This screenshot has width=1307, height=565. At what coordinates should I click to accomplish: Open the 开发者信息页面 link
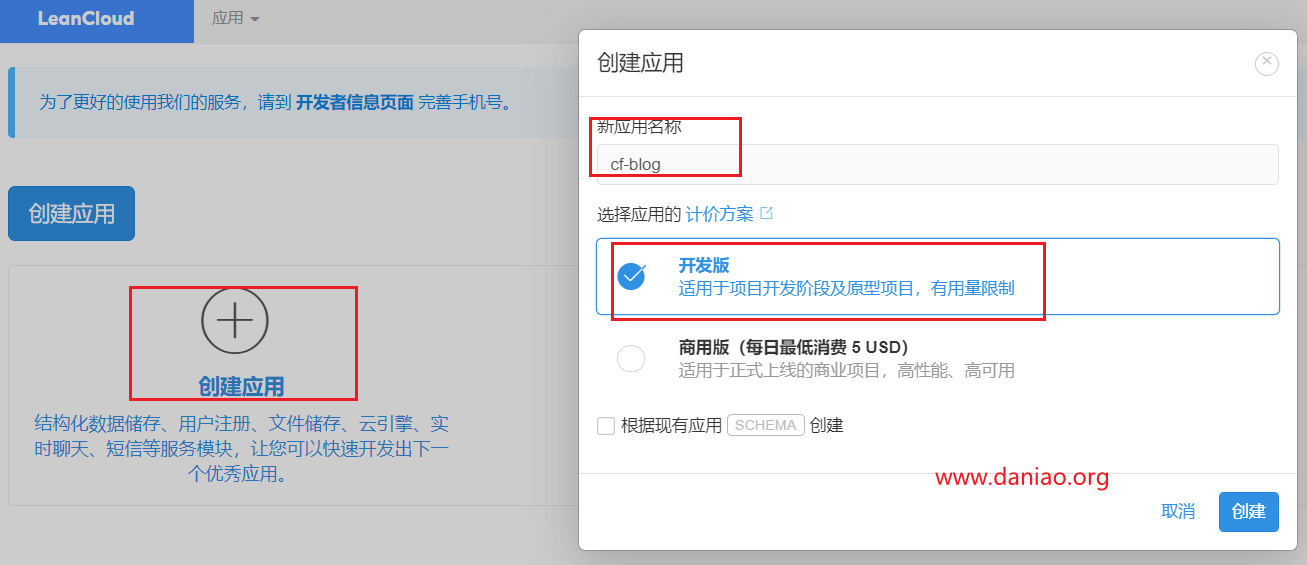[355, 102]
